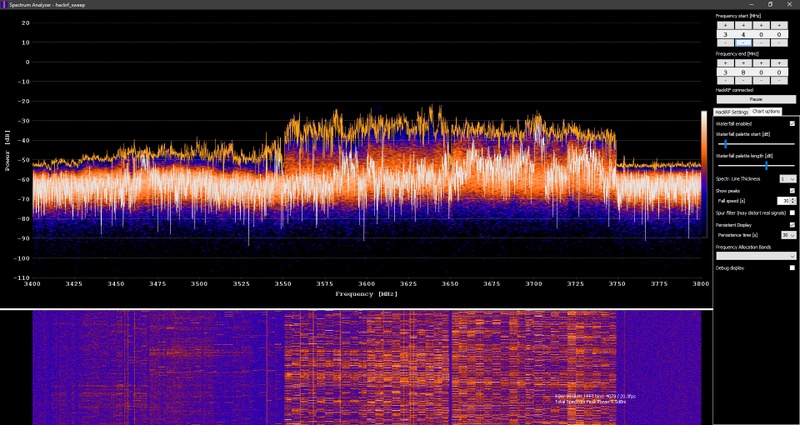800x425 pixels.
Task: Increase ones digit of Frequency start
Action: pos(779,26)
